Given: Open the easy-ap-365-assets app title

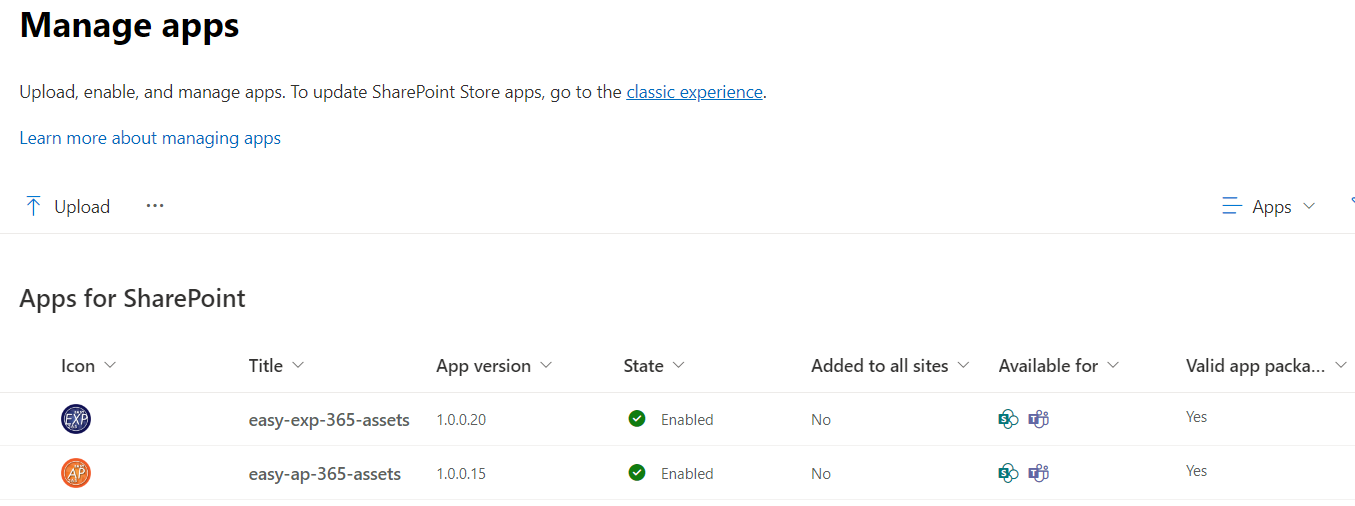Looking at the screenshot, I should [325, 474].
